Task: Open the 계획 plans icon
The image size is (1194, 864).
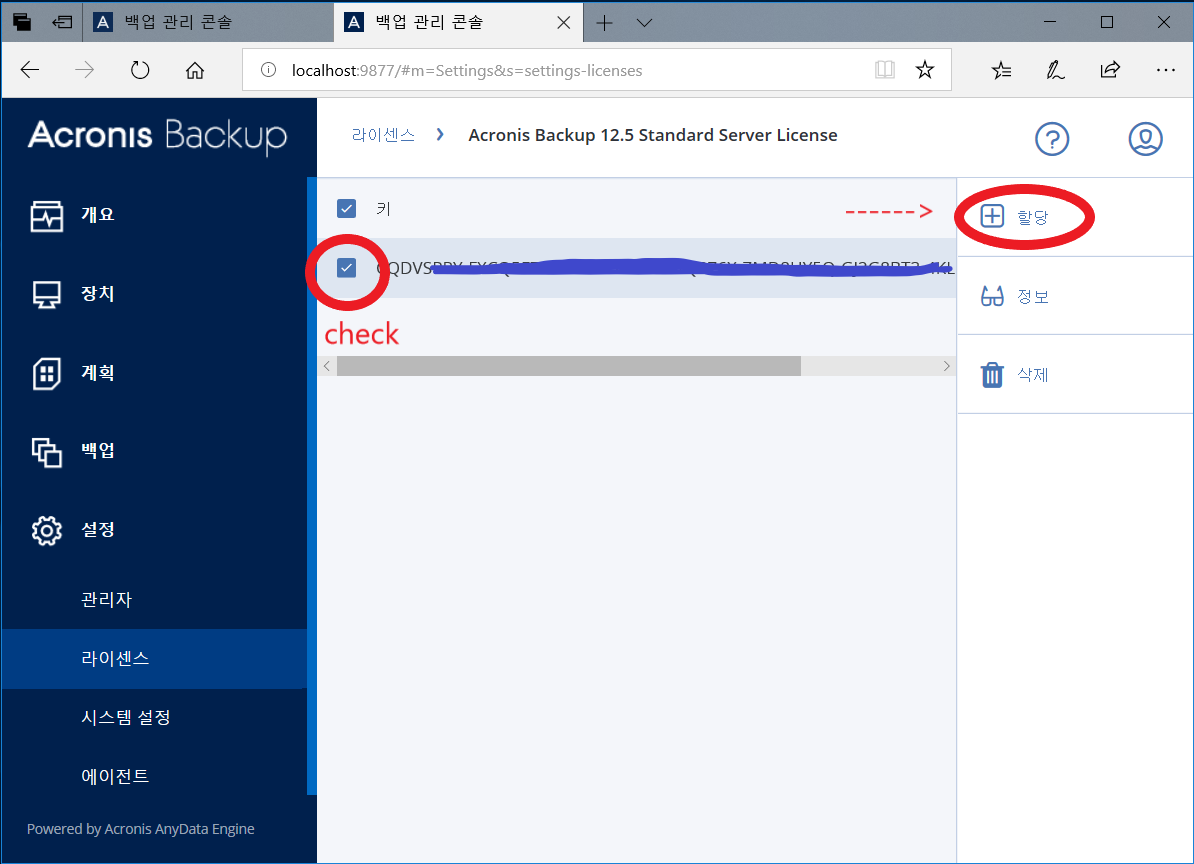Action: [46, 373]
